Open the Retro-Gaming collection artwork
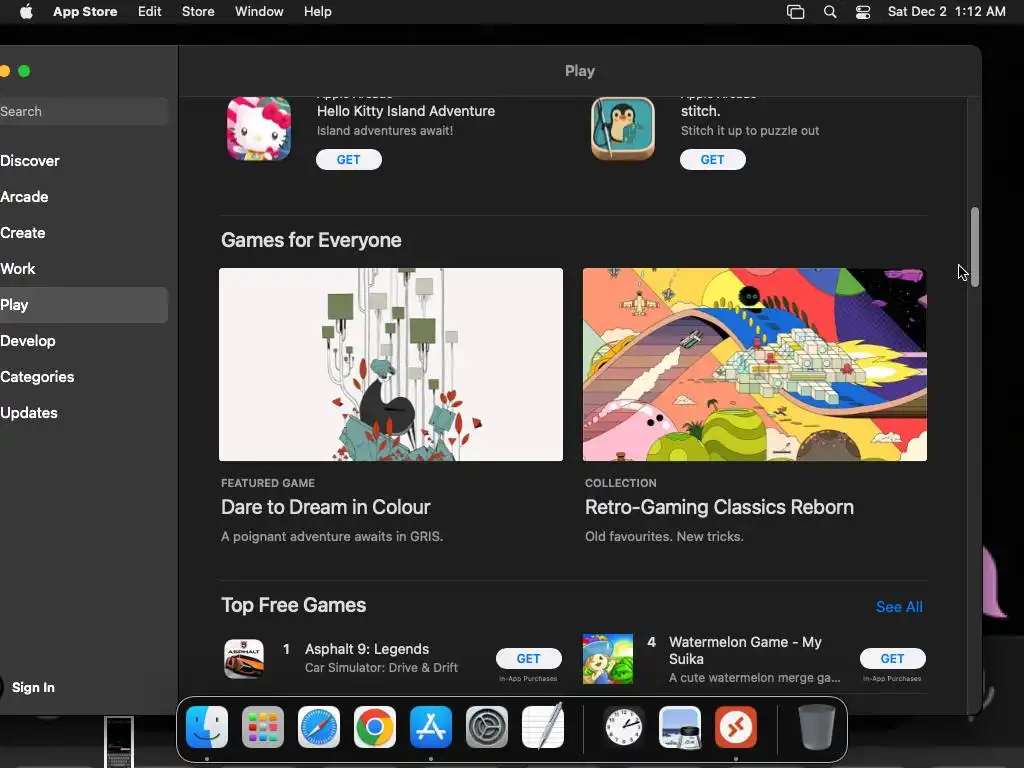1024x768 pixels. pyautogui.click(x=754, y=364)
